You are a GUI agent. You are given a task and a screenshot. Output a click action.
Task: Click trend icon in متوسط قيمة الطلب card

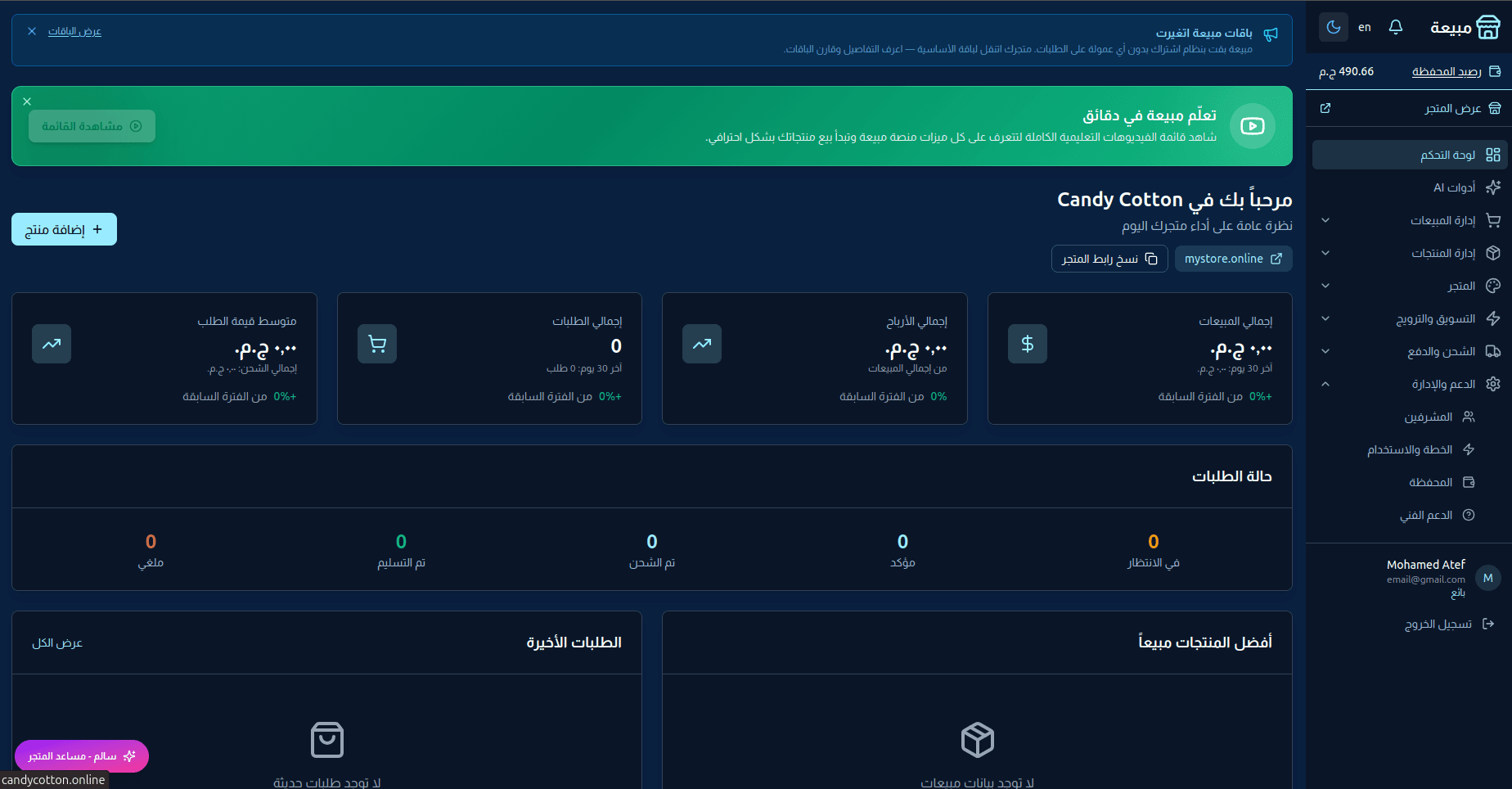[x=52, y=344]
